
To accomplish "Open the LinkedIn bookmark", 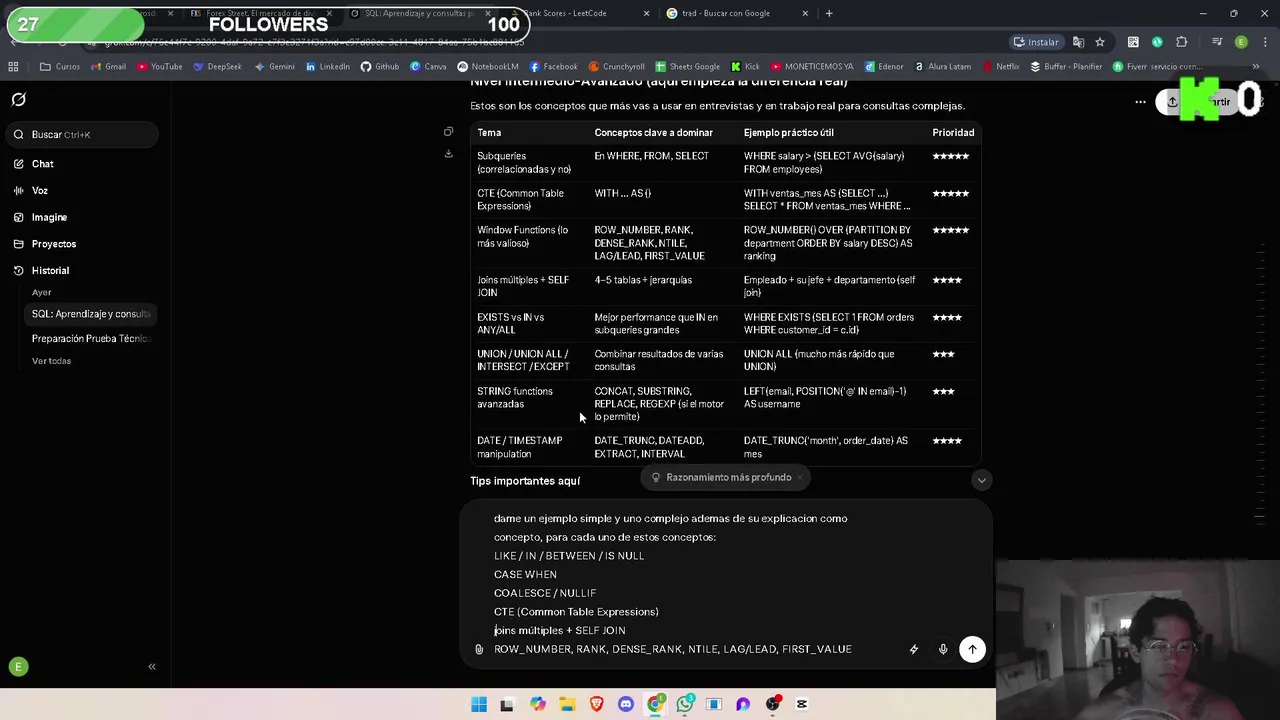I will point(328,67).
